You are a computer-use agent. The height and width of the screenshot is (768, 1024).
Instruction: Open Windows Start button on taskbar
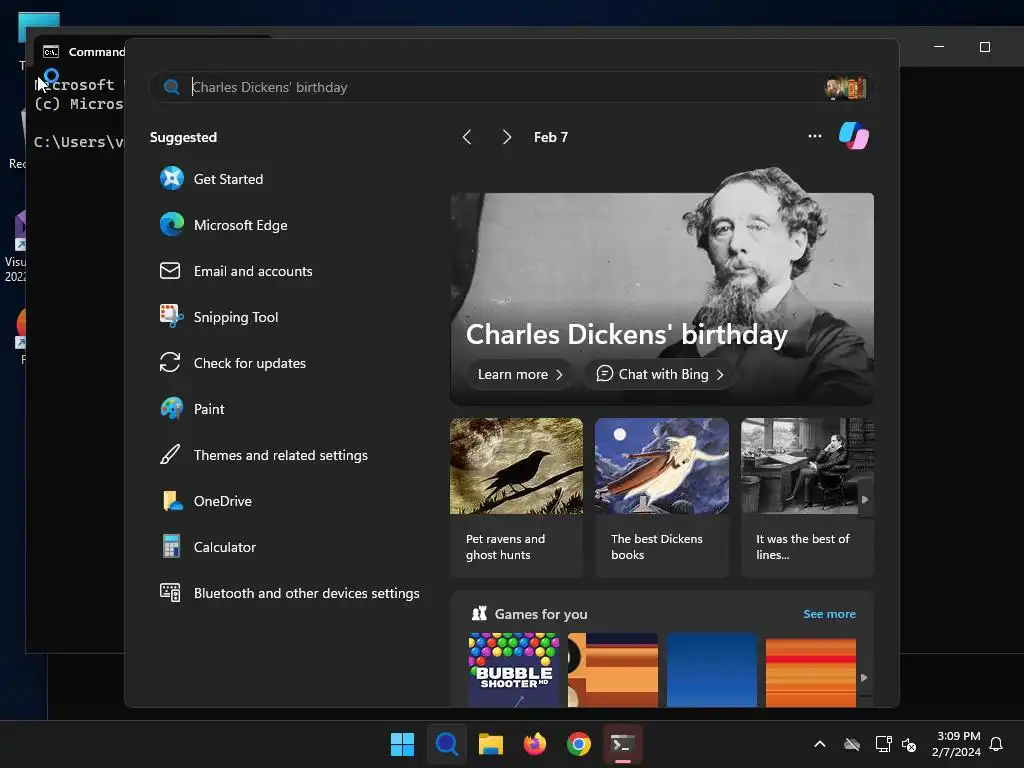click(402, 744)
